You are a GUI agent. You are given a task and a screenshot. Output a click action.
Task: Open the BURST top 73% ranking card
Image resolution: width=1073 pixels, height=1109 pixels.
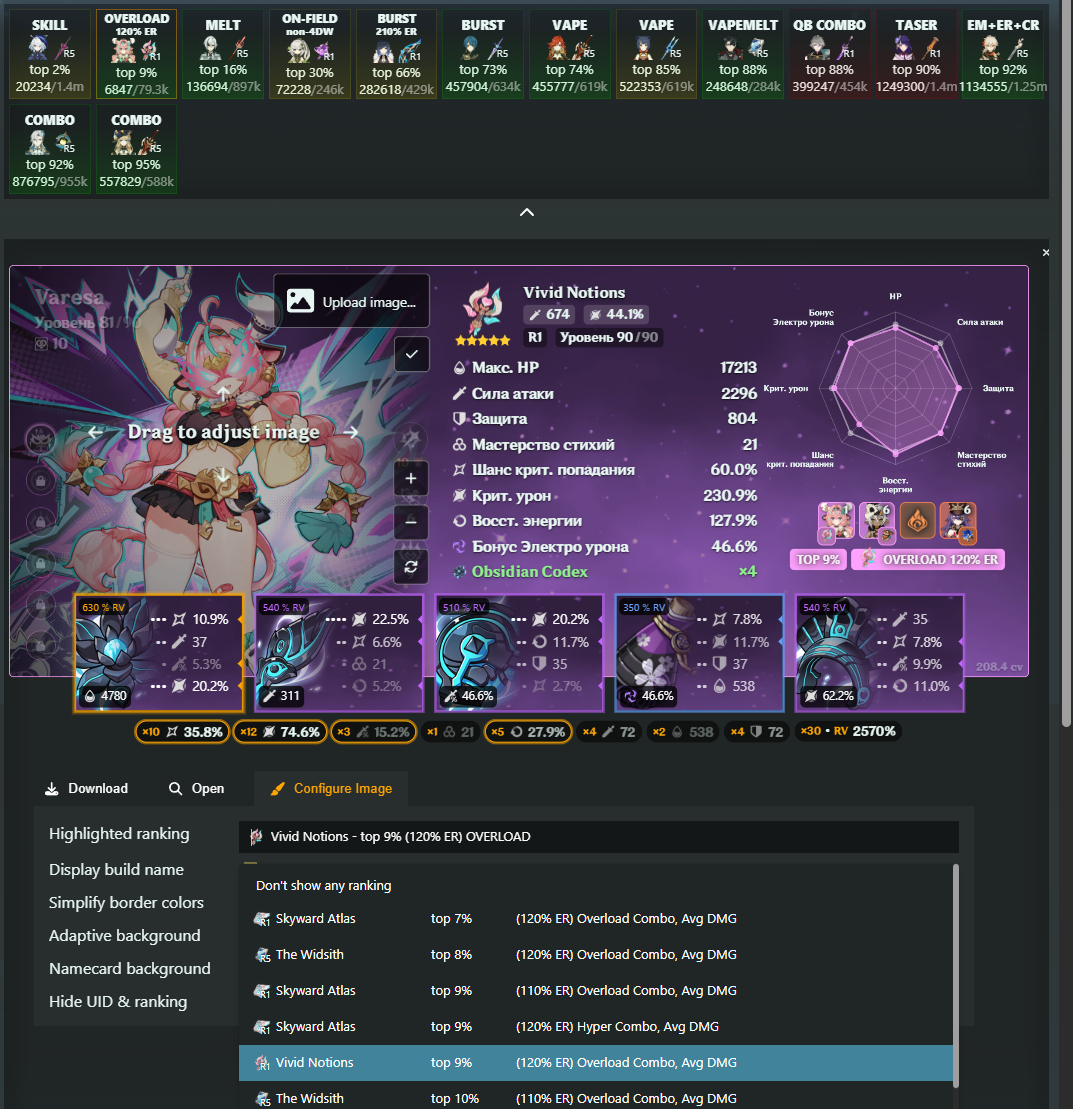point(483,54)
